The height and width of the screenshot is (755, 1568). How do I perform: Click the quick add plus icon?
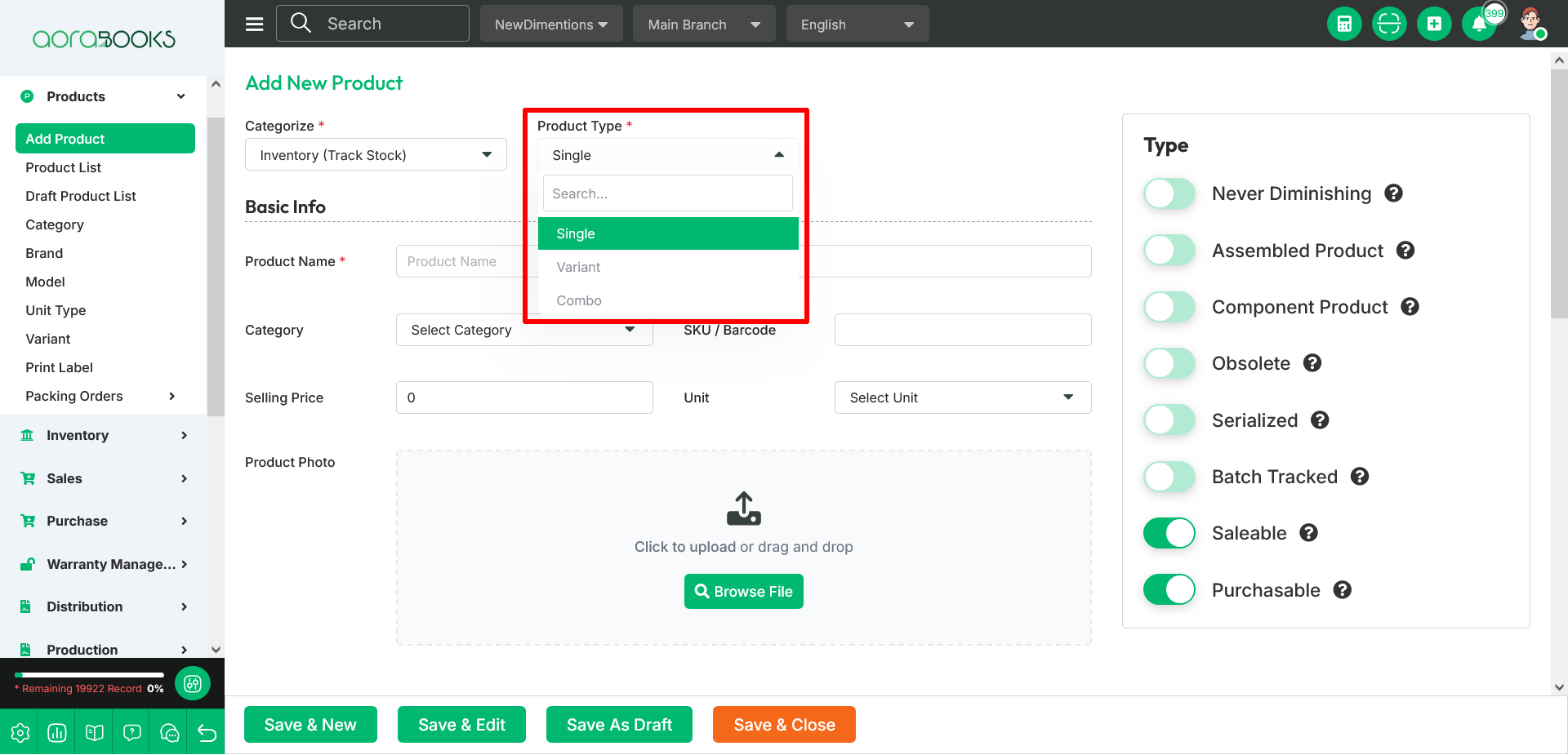(1434, 24)
